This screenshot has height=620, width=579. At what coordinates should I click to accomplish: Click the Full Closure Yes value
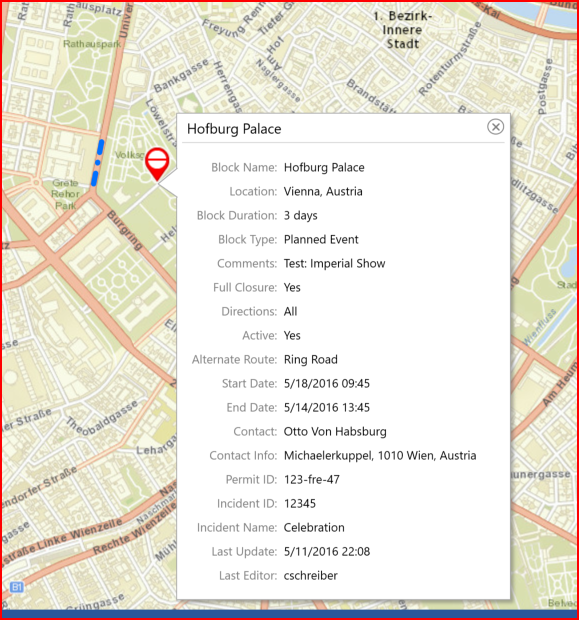click(x=292, y=287)
